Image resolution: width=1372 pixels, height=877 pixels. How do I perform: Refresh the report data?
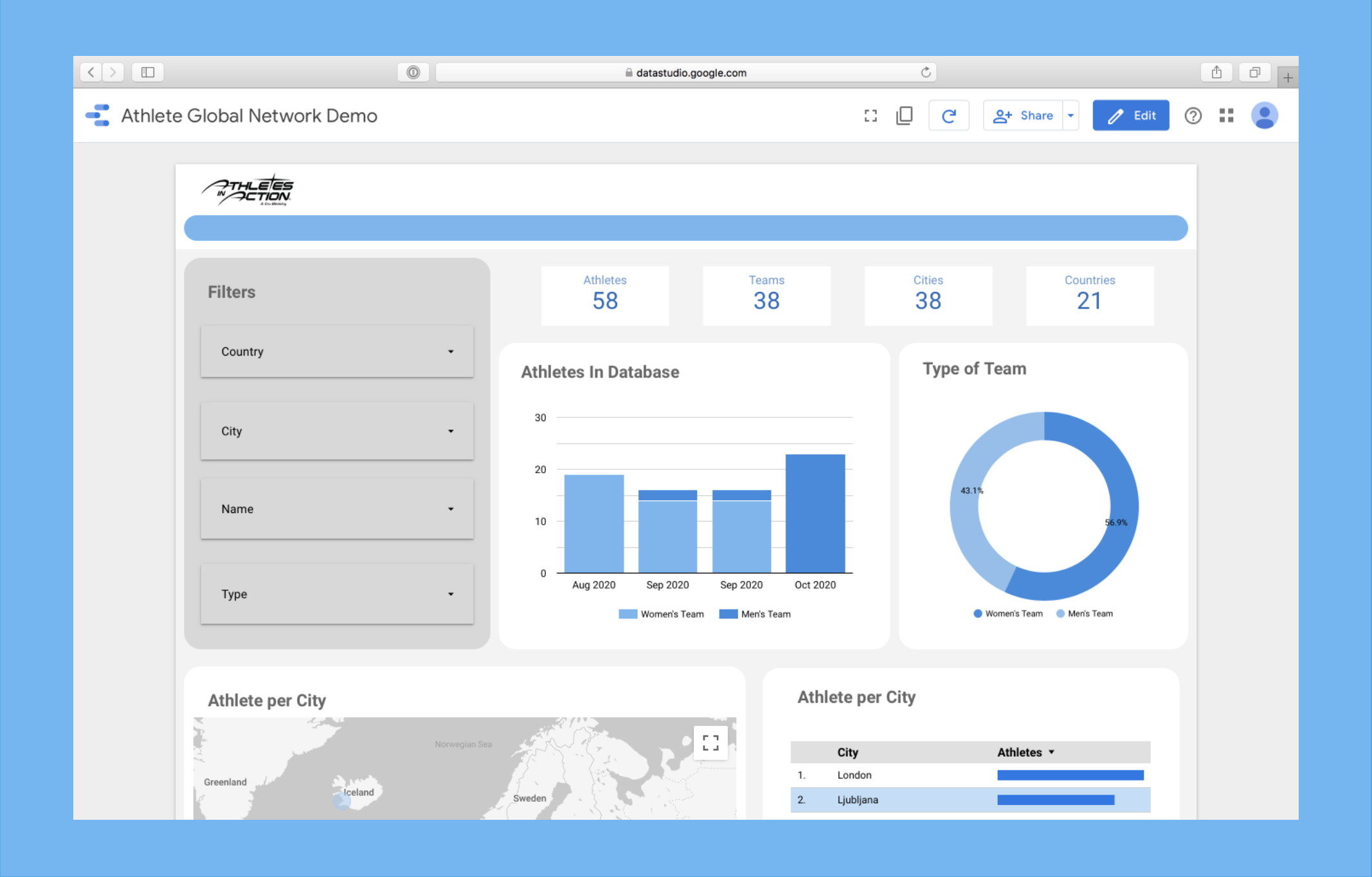tap(948, 116)
